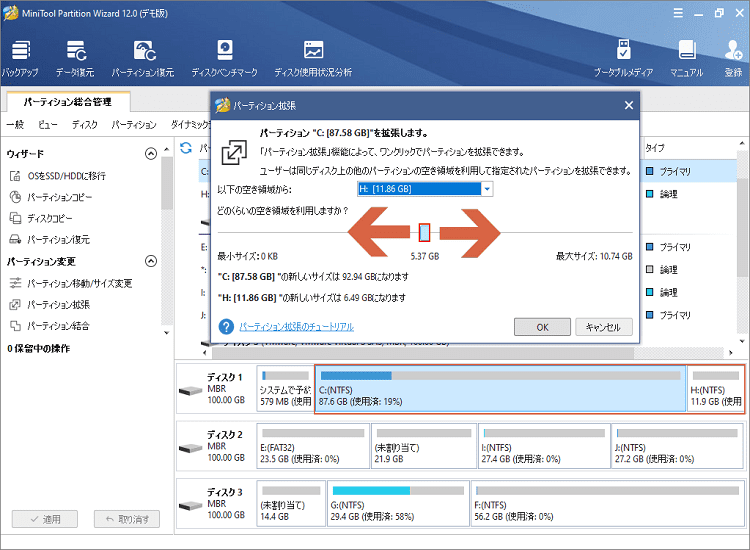Select G:(NTFS) 29.4 GB partition
The image size is (750, 550).
point(398,504)
